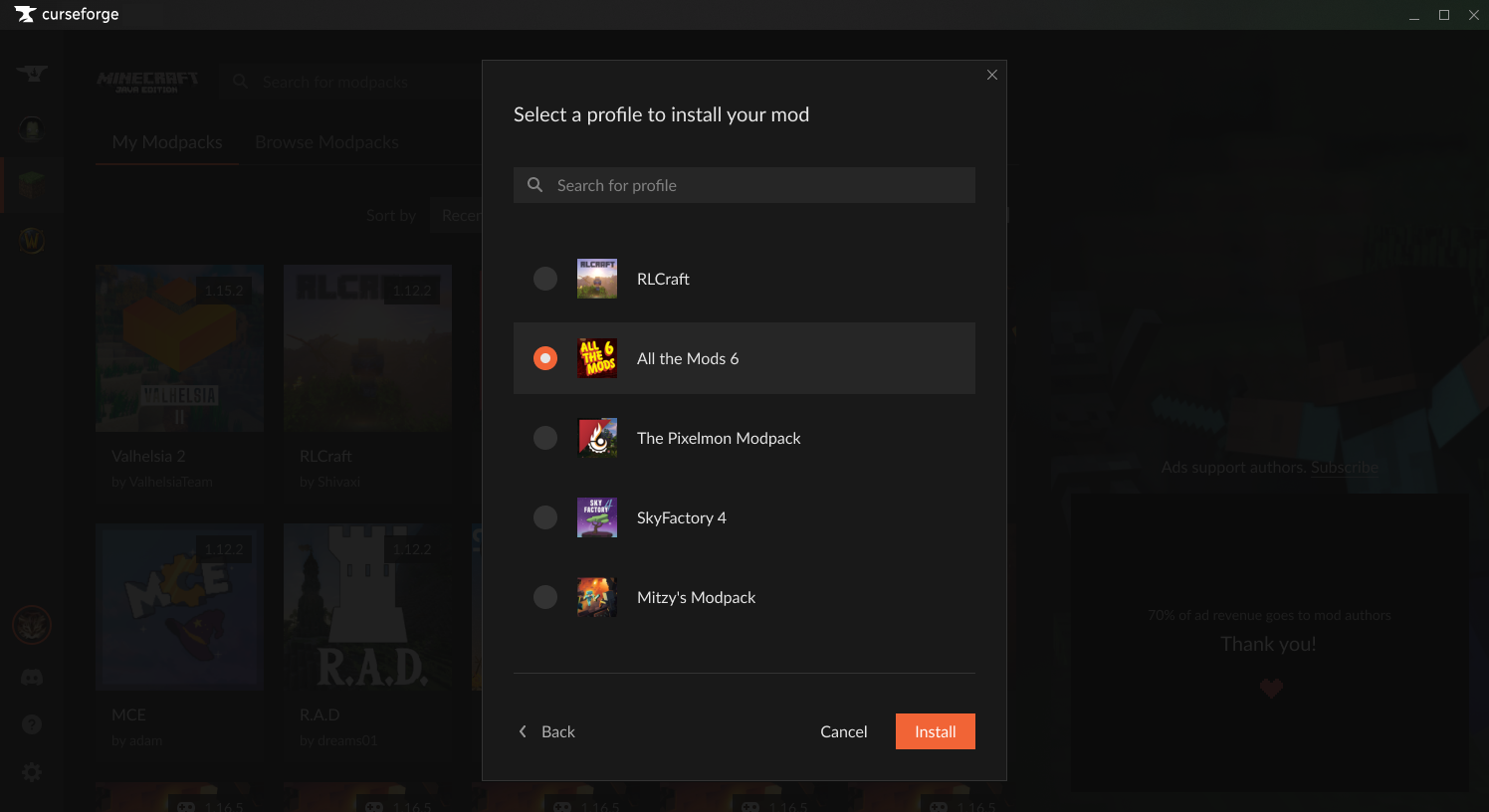Focus the Search for profile field
Screen dimensions: 1489x812
pyautogui.click(x=744, y=185)
